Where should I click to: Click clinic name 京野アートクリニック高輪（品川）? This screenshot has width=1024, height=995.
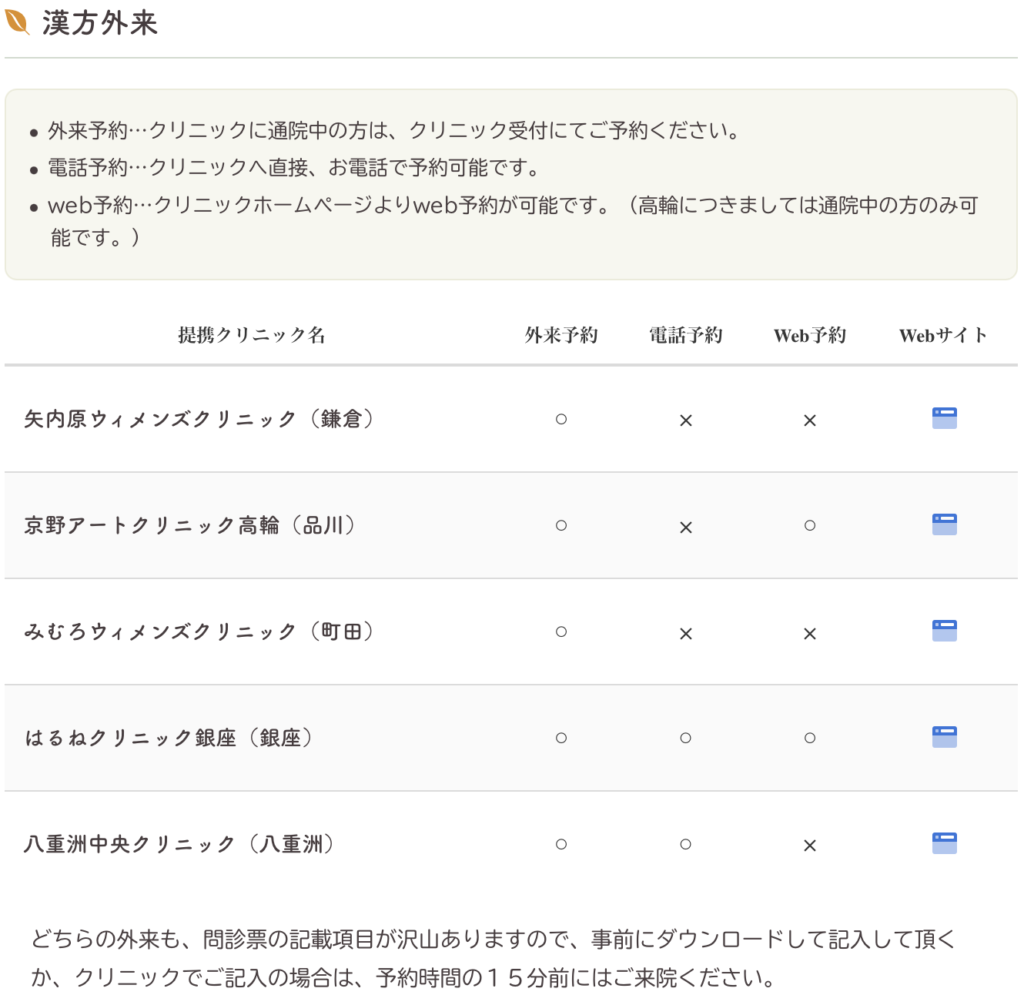coord(190,526)
